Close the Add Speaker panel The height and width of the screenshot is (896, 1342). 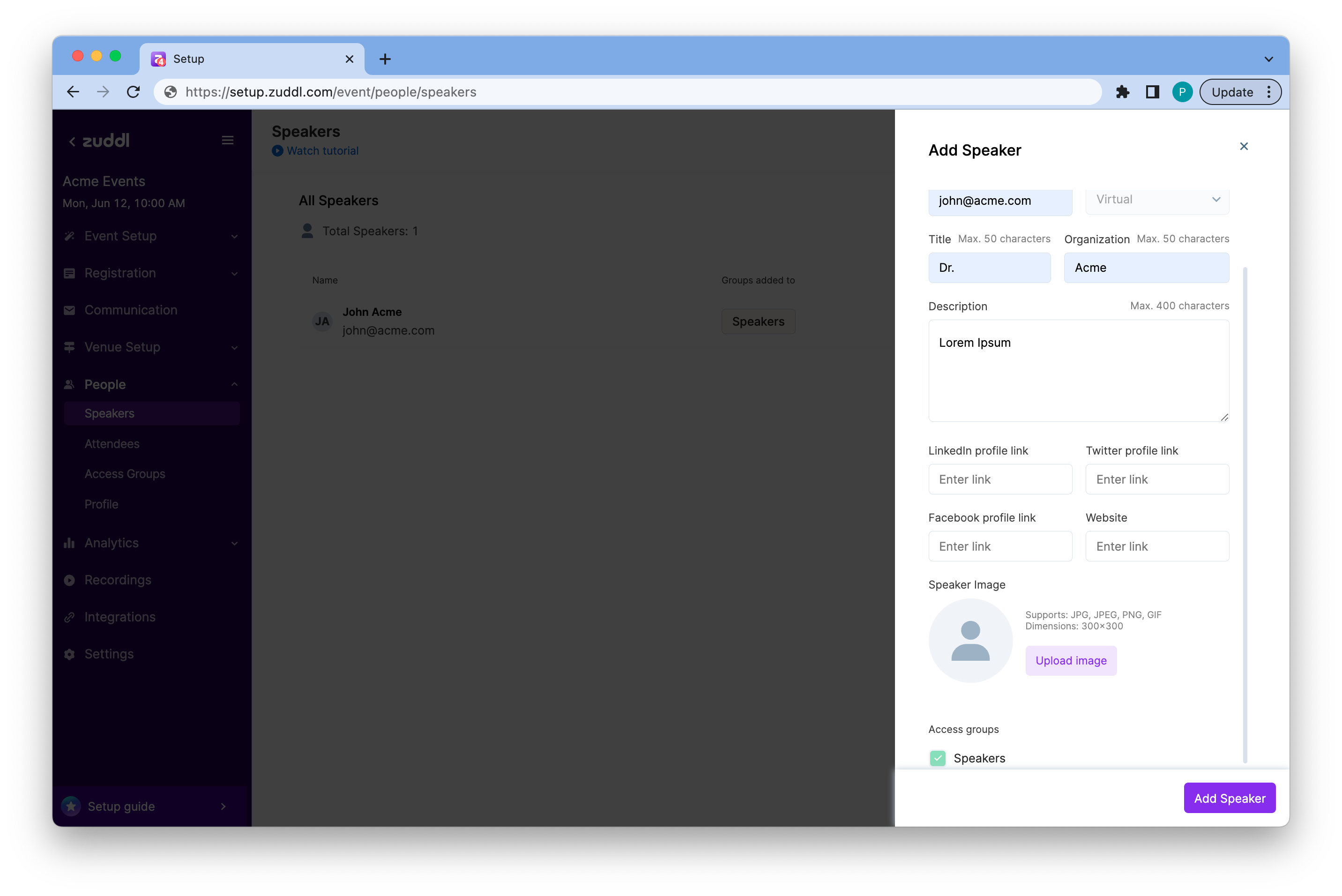(x=1244, y=146)
